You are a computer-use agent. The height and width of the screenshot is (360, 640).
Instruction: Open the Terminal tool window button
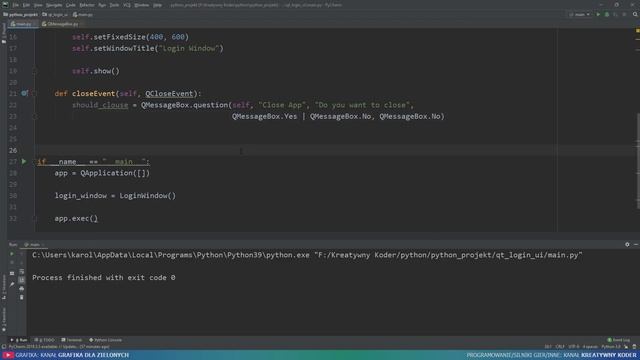click(72, 340)
